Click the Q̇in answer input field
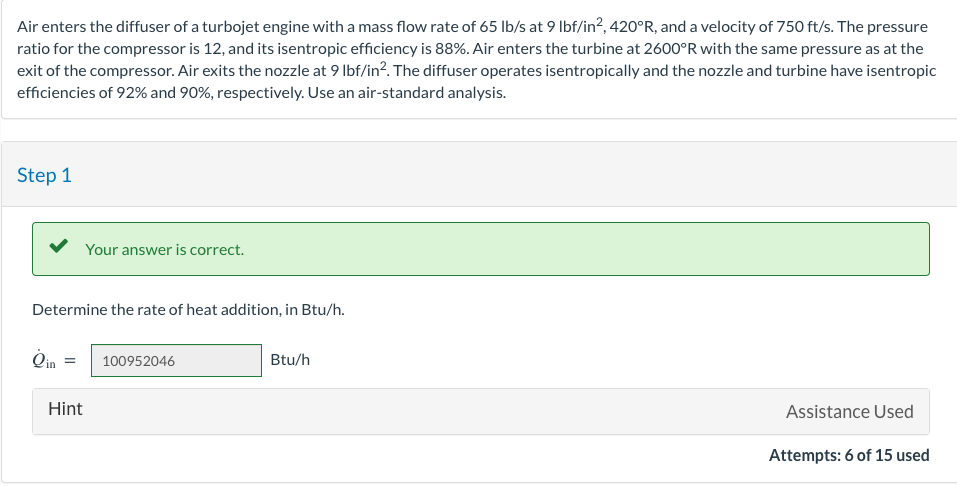Screen dimensions: 957x486 [x=176, y=361]
